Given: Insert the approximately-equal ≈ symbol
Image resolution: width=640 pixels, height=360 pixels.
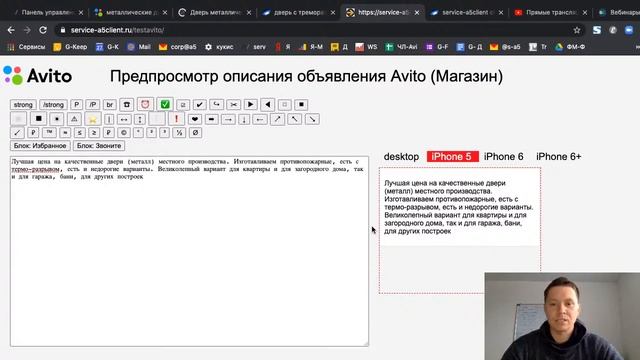Looking at the screenshot, I should [65, 133].
